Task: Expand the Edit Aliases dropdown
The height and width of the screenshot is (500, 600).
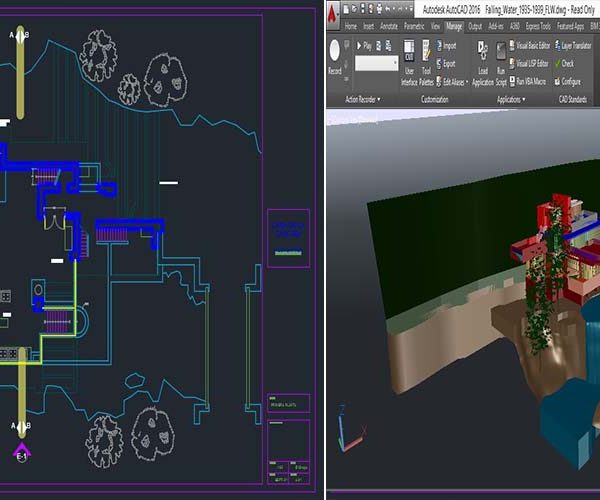Action: tap(453, 80)
